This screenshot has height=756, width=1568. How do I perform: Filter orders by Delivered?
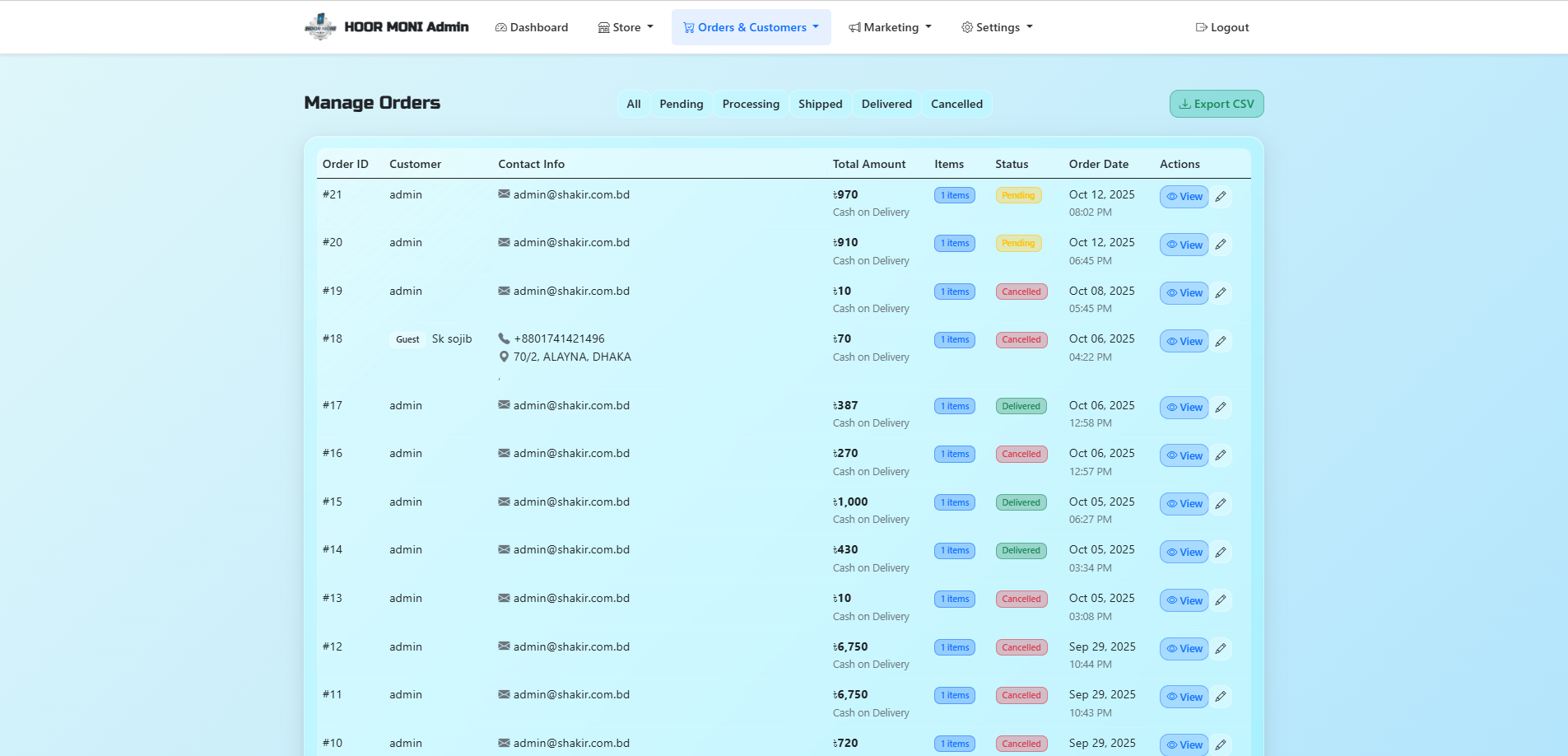coord(886,104)
